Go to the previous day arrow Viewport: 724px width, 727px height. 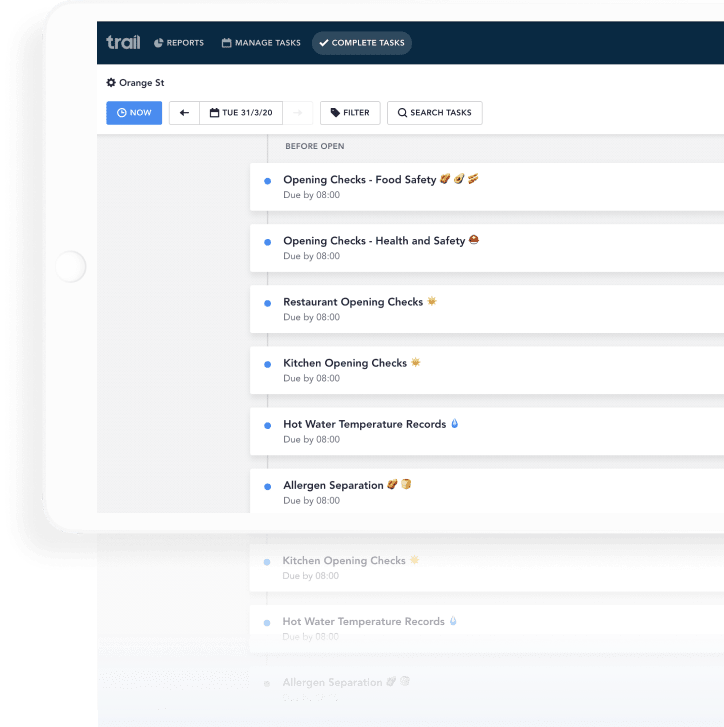[184, 113]
